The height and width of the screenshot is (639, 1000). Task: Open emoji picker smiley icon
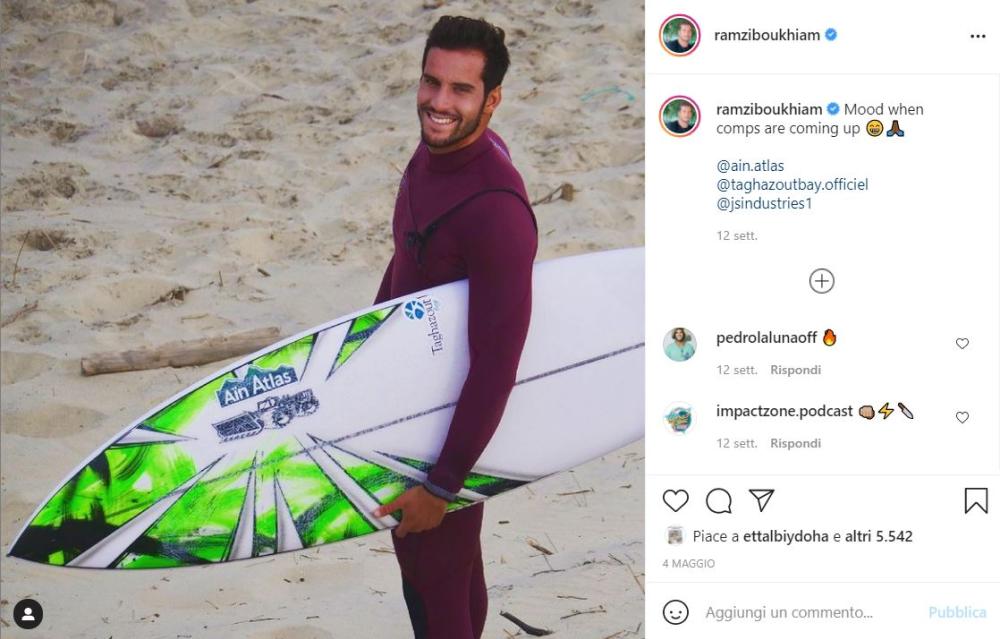click(675, 612)
